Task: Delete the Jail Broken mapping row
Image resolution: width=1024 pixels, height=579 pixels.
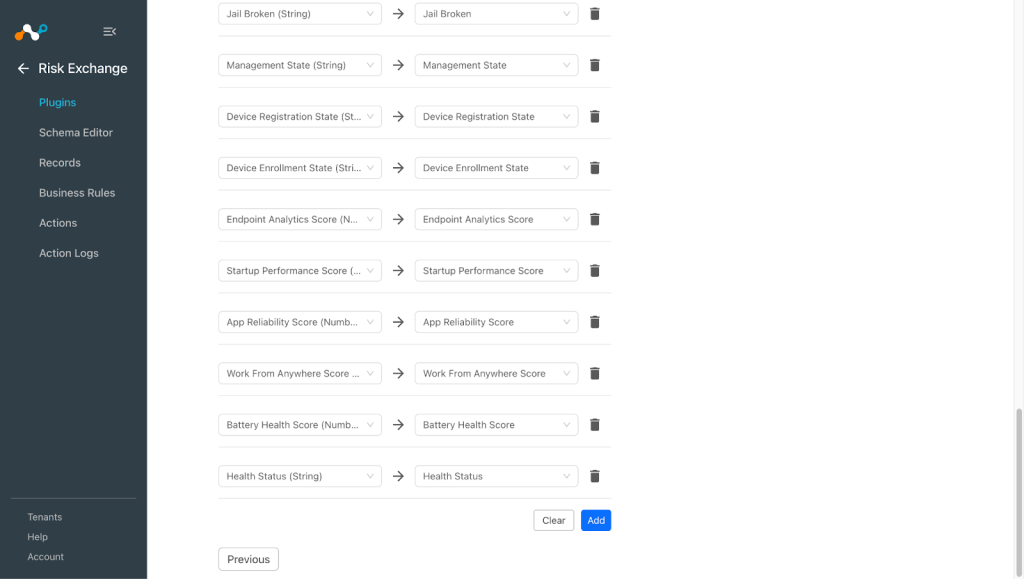Action: click(594, 14)
